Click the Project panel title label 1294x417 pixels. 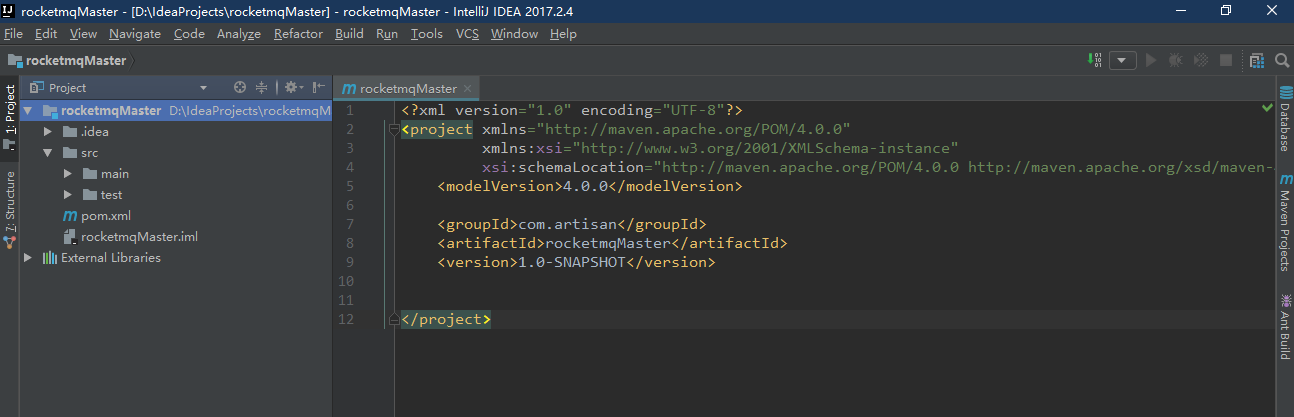click(67, 88)
